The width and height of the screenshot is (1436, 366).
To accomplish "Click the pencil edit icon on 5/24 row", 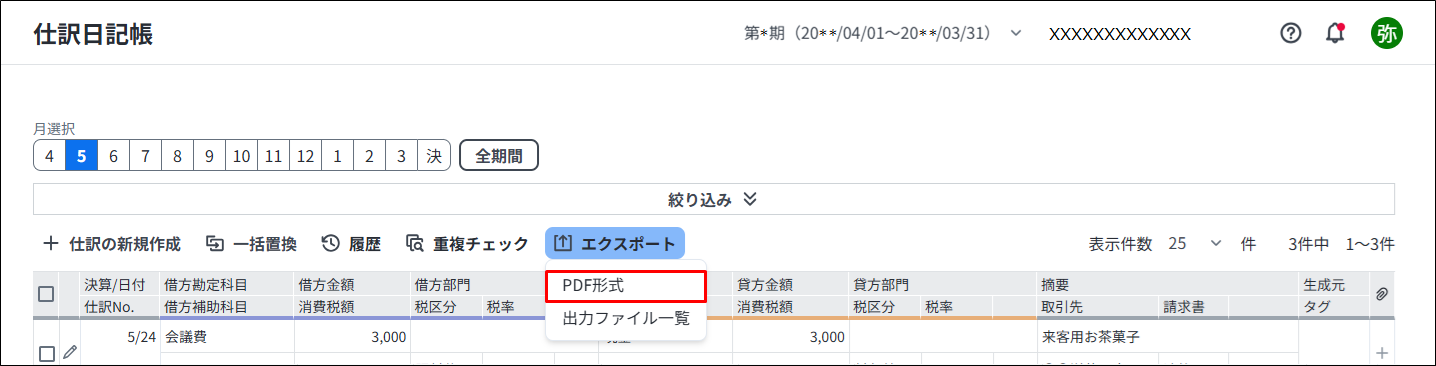I will coord(69,352).
